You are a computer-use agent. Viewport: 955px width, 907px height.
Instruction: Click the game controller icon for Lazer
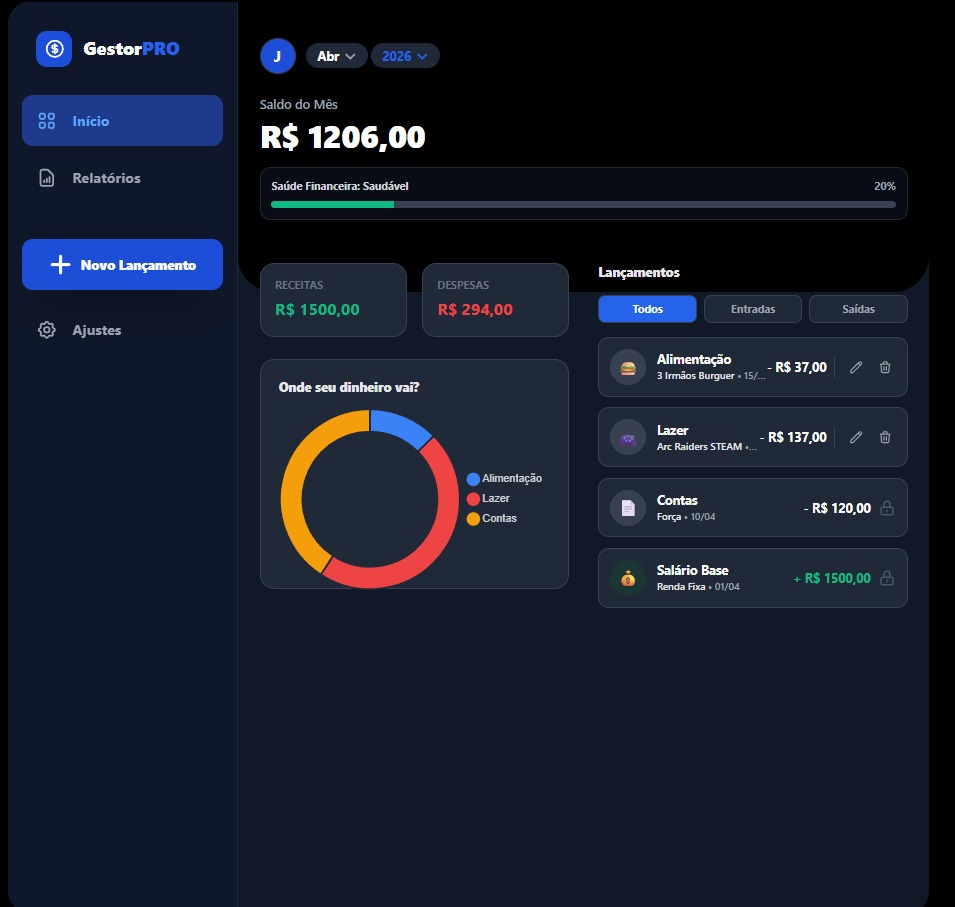(x=628, y=437)
